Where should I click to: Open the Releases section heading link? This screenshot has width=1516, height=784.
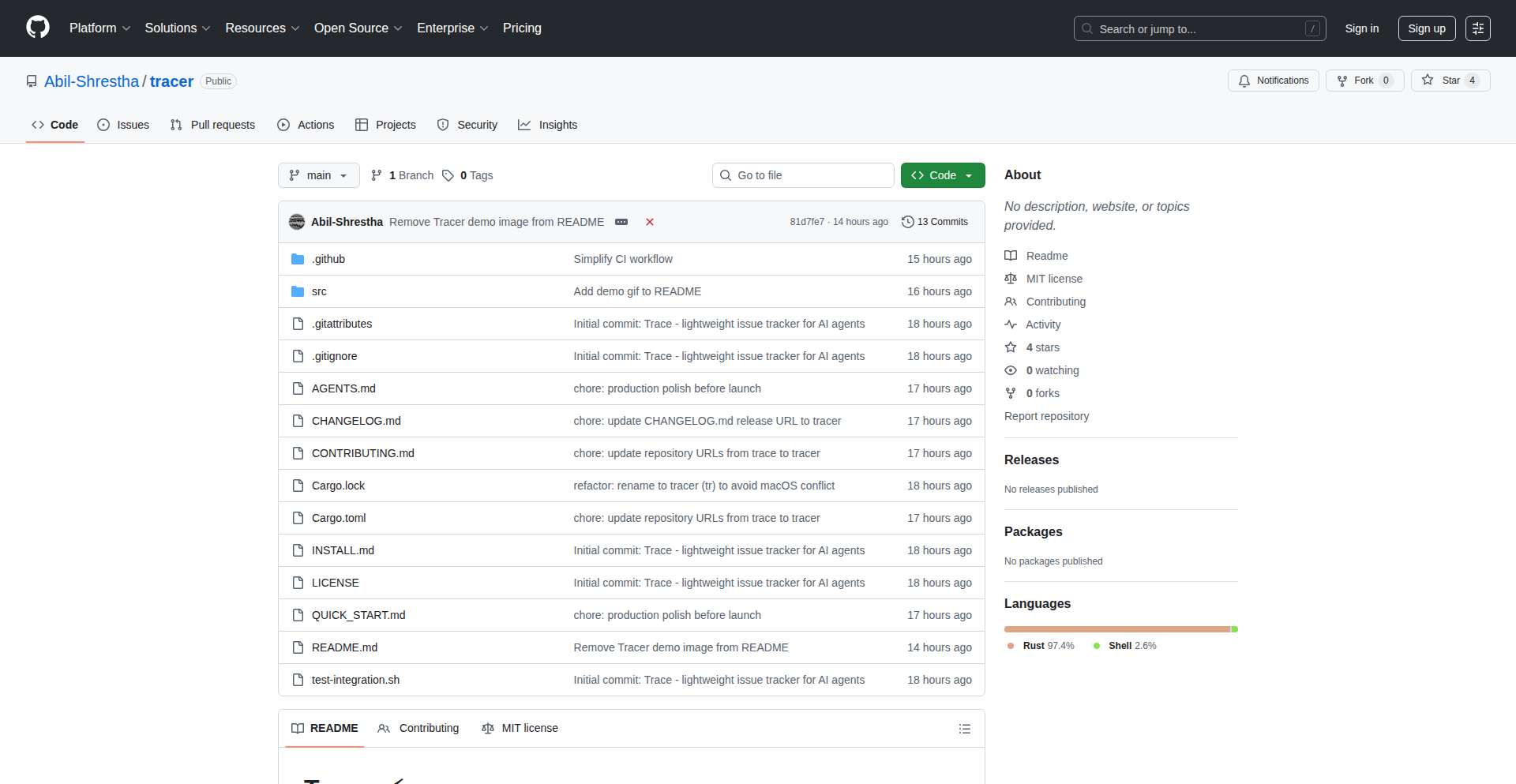1031,460
